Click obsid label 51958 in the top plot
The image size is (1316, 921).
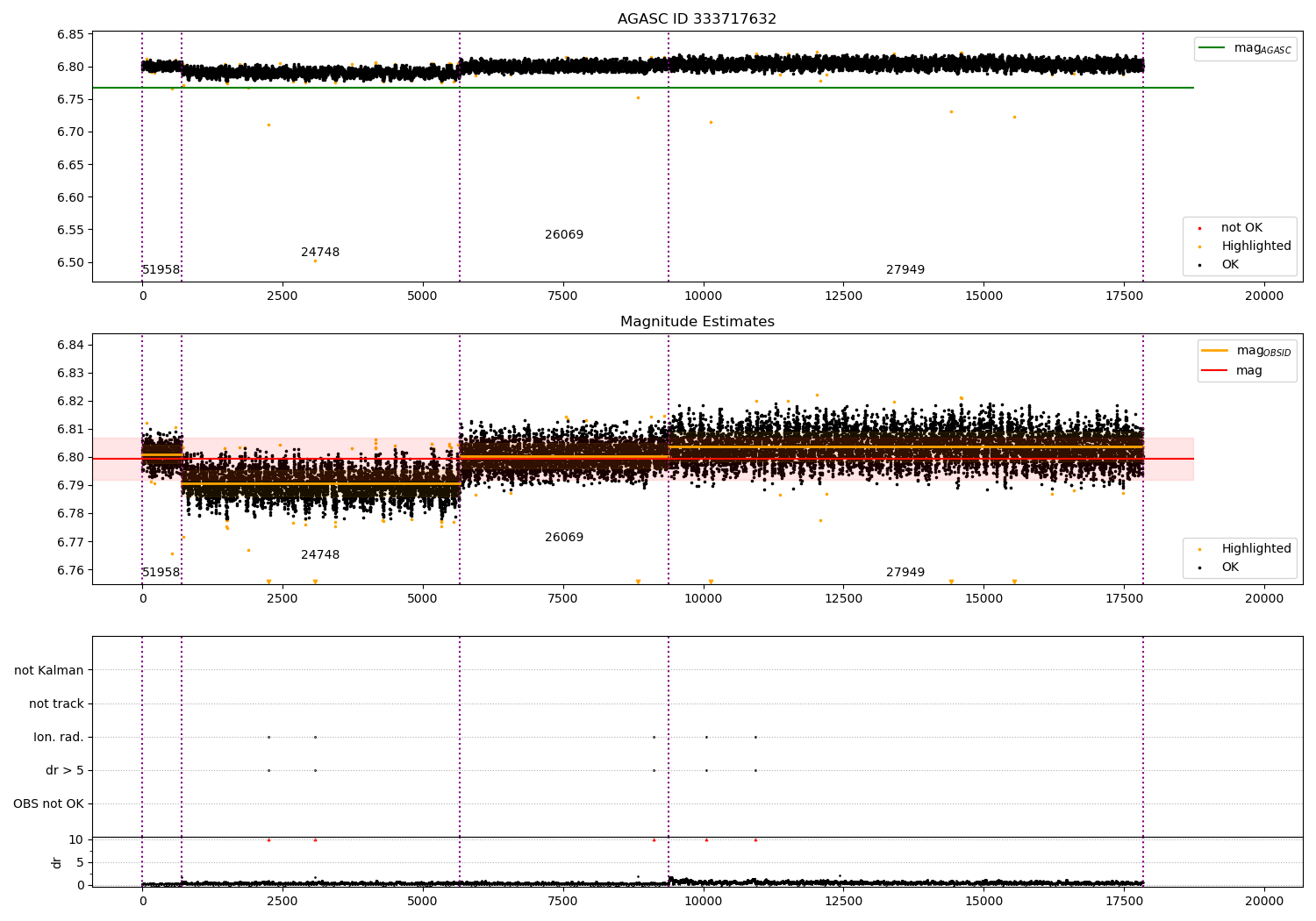coord(161,270)
